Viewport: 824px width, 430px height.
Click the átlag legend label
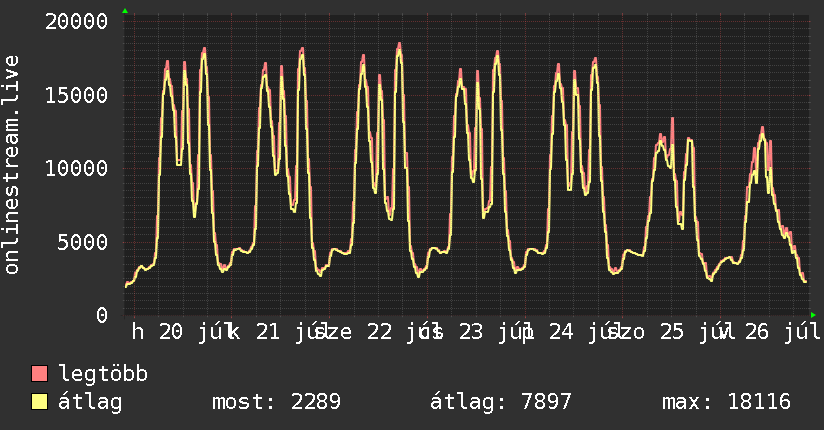(90, 402)
